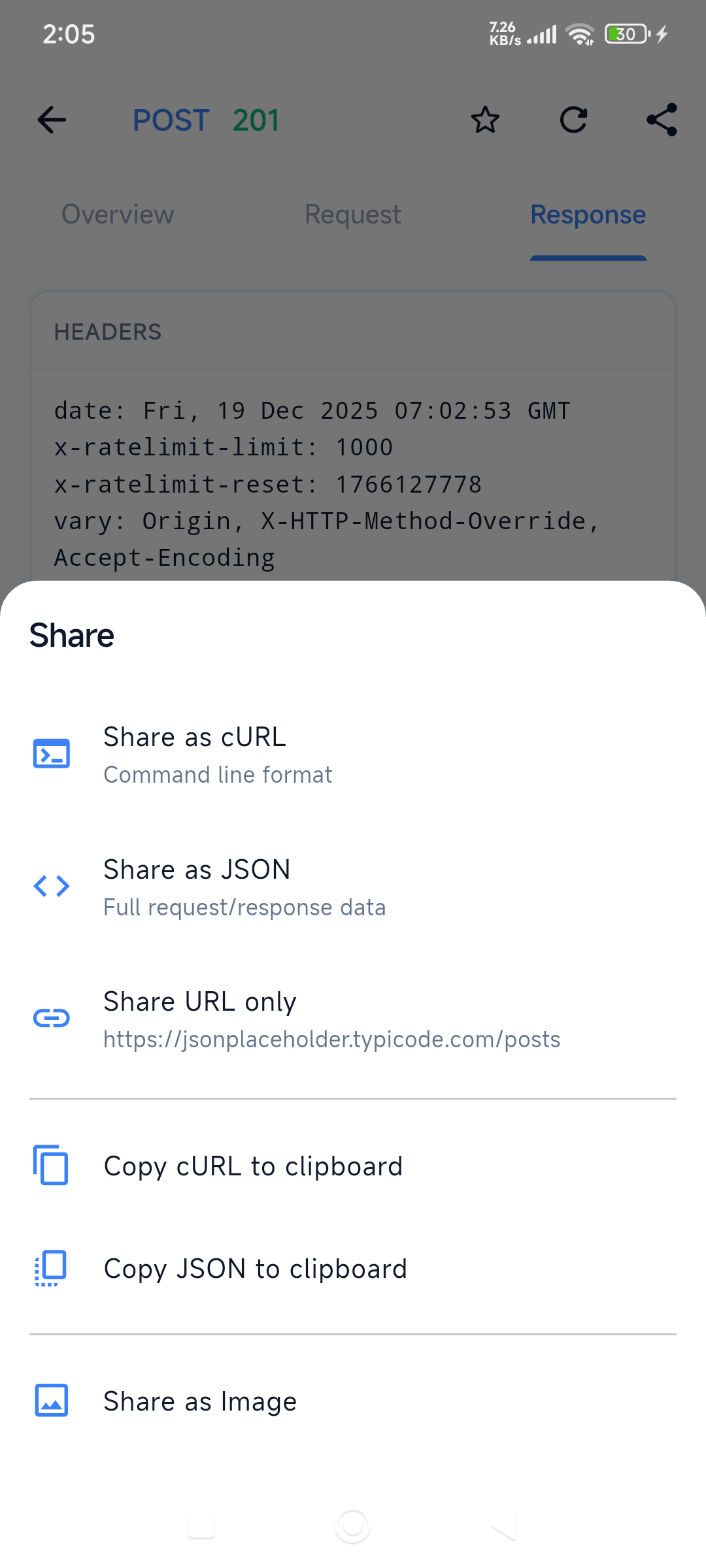
Task: Tap the star icon to favorite the request
Action: pyautogui.click(x=484, y=120)
